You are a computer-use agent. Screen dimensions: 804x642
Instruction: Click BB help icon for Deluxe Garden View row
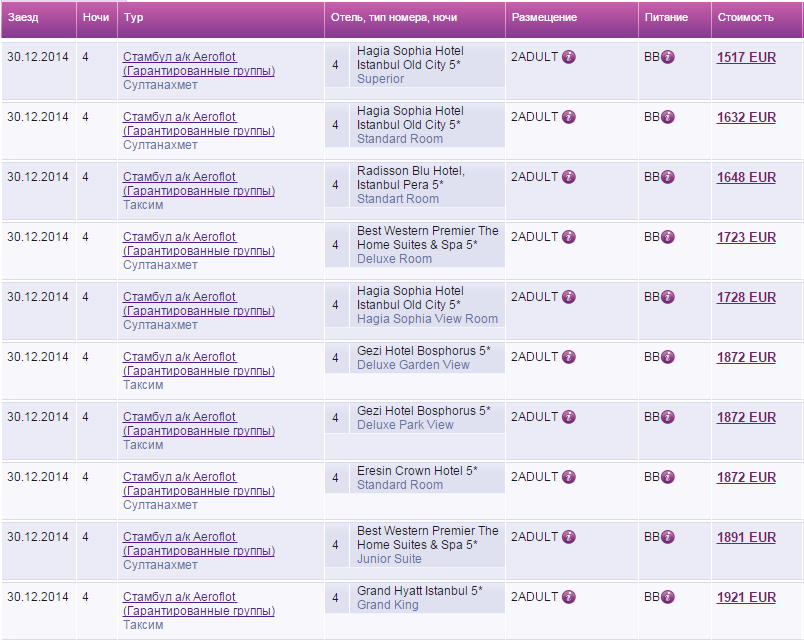pyautogui.click(x=668, y=357)
